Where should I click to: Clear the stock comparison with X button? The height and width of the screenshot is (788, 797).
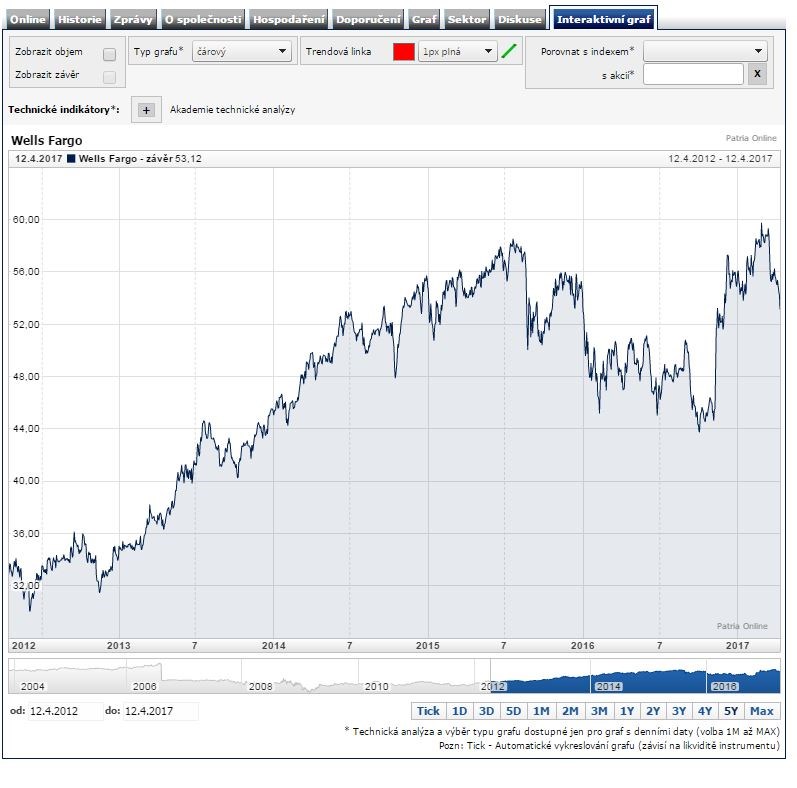757,74
